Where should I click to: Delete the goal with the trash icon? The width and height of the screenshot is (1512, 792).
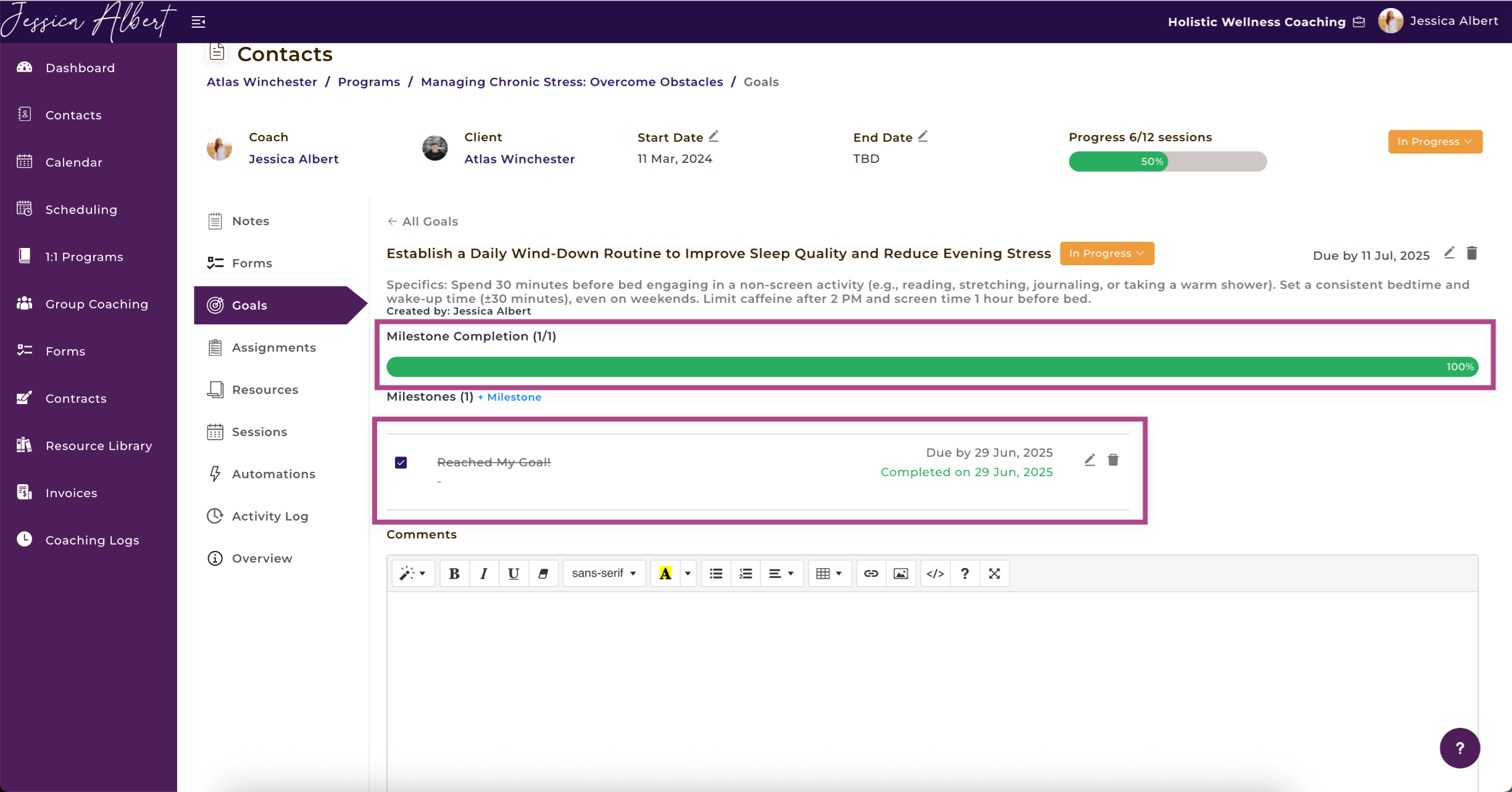[1472, 253]
